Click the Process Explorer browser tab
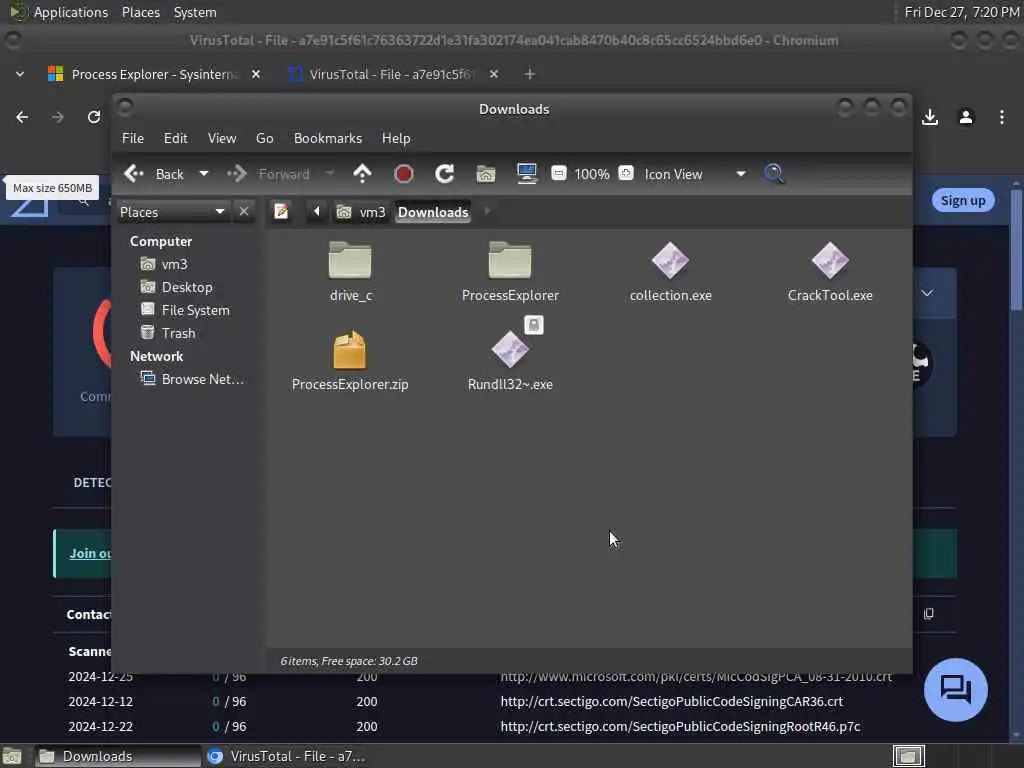Image resolution: width=1024 pixels, height=768 pixels. click(x=154, y=74)
